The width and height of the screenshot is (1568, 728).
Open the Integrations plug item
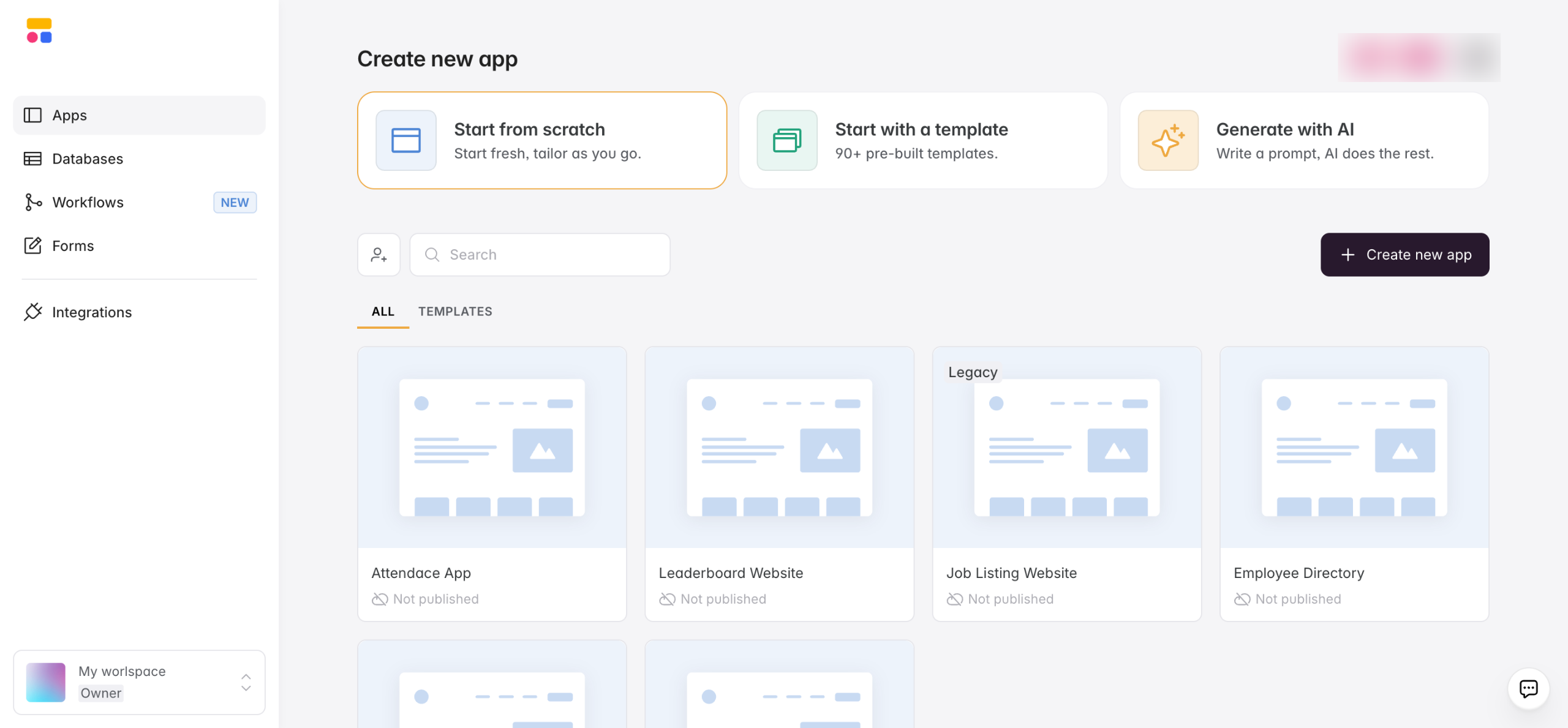91,312
